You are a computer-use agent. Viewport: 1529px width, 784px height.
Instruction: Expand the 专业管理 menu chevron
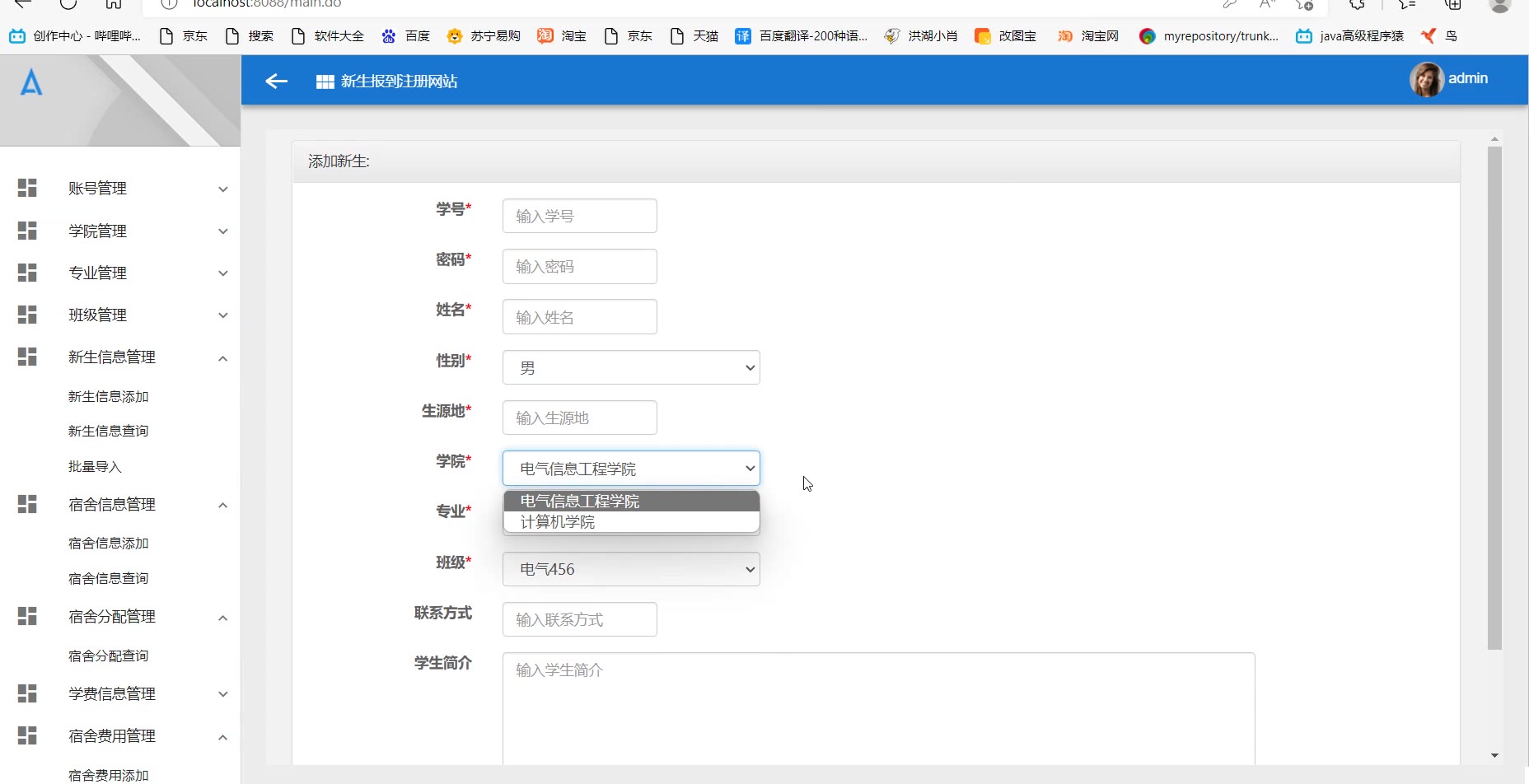point(223,273)
